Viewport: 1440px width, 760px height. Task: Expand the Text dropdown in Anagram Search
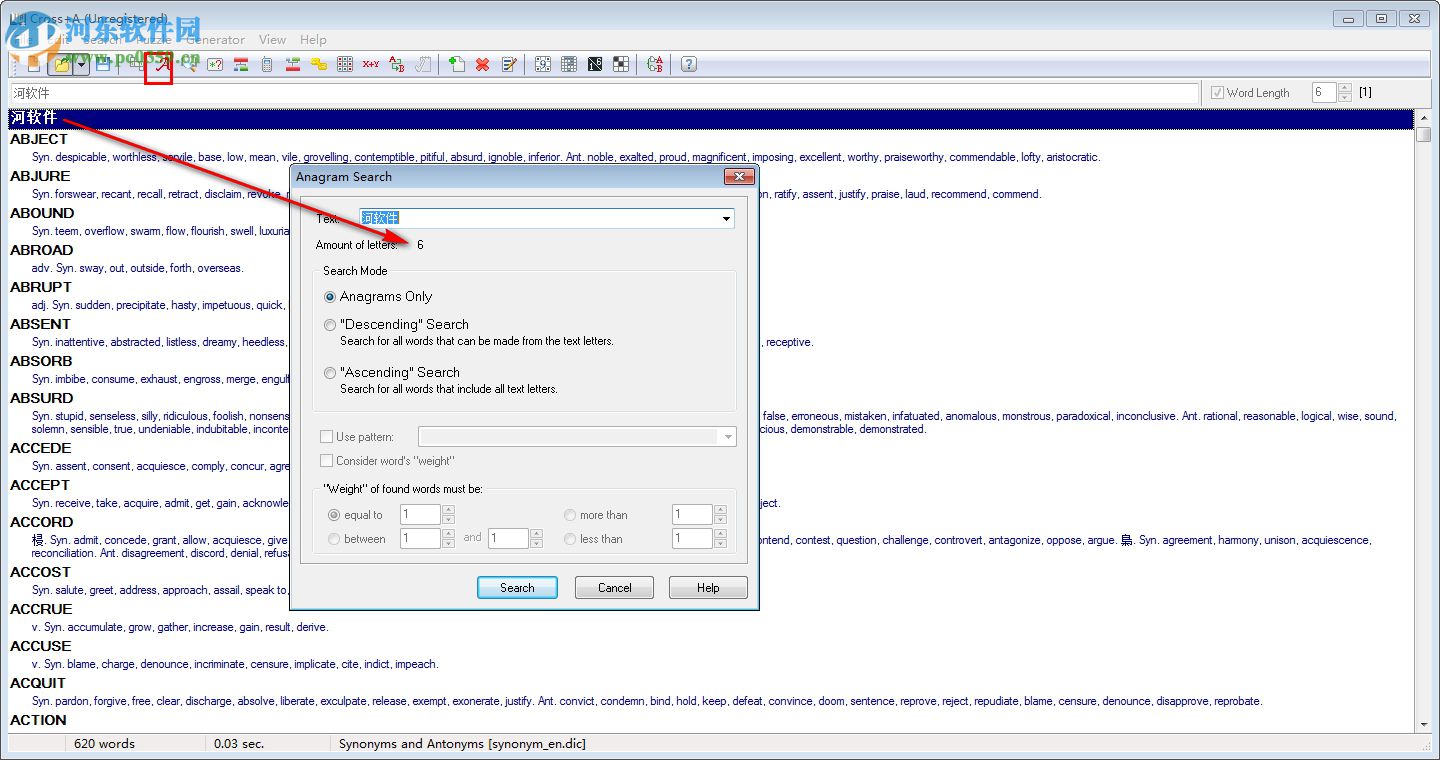point(726,218)
